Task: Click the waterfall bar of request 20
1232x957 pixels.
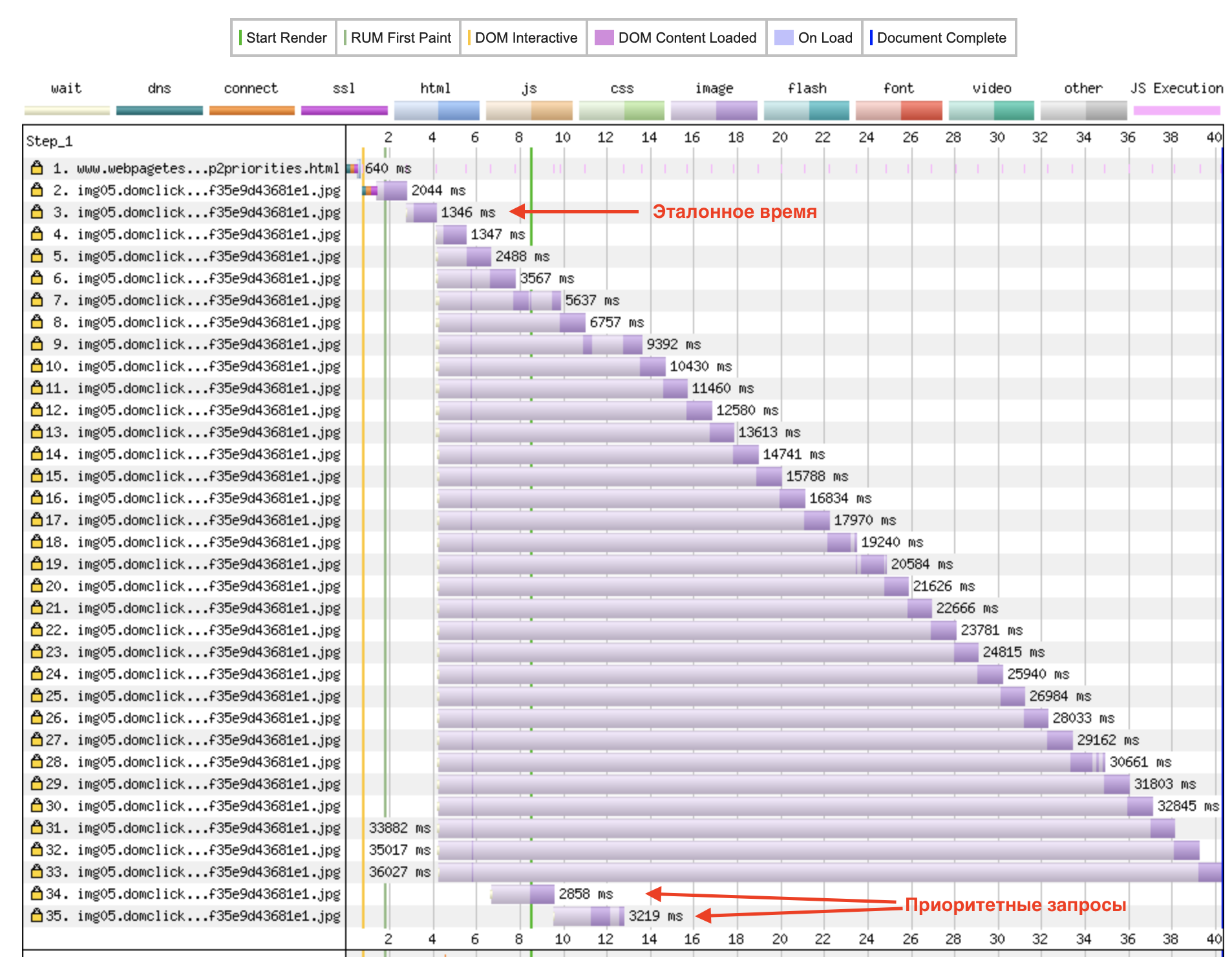Action: (x=673, y=586)
